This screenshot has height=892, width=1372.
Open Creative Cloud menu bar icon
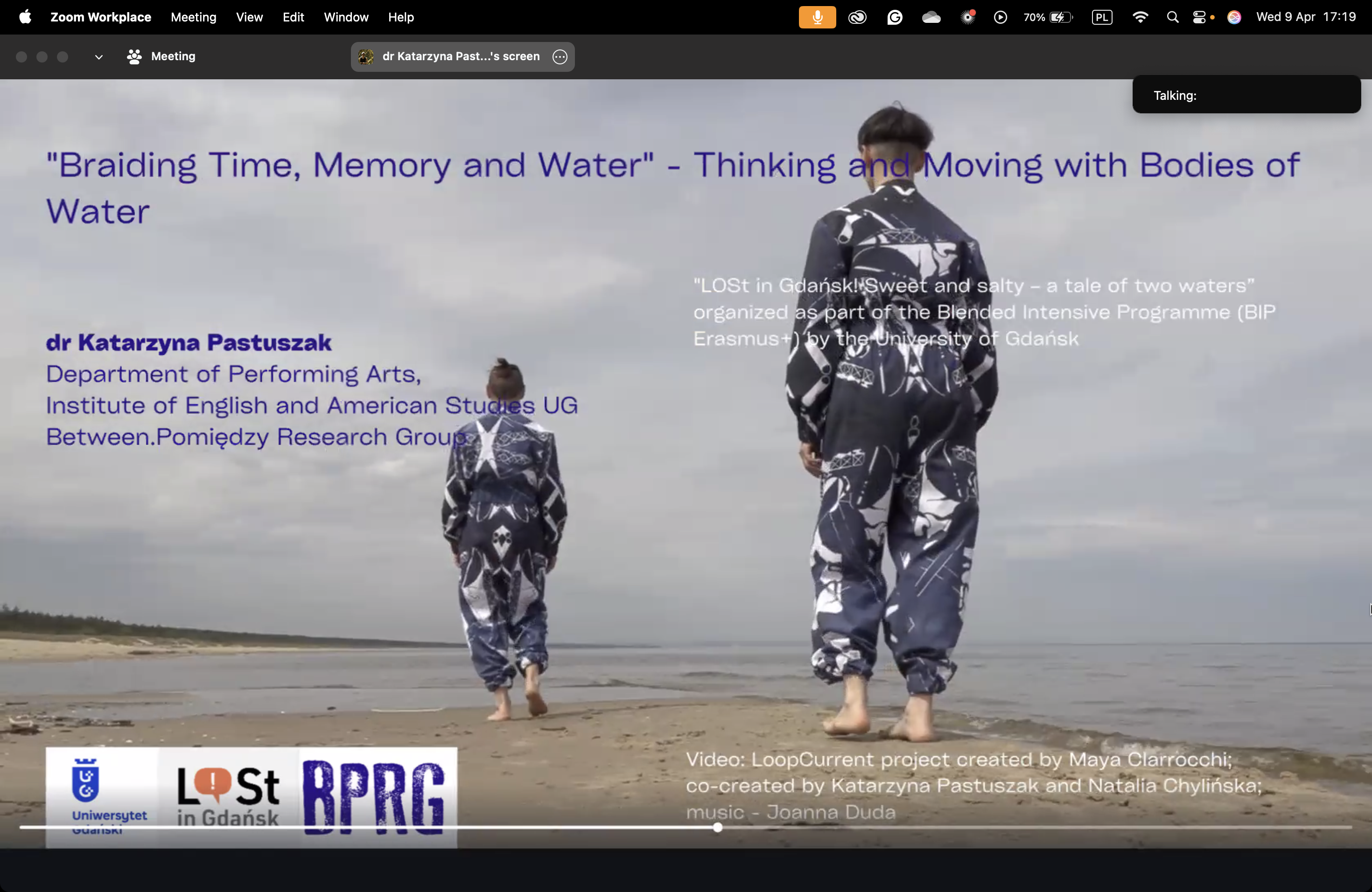[x=857, y=17]
